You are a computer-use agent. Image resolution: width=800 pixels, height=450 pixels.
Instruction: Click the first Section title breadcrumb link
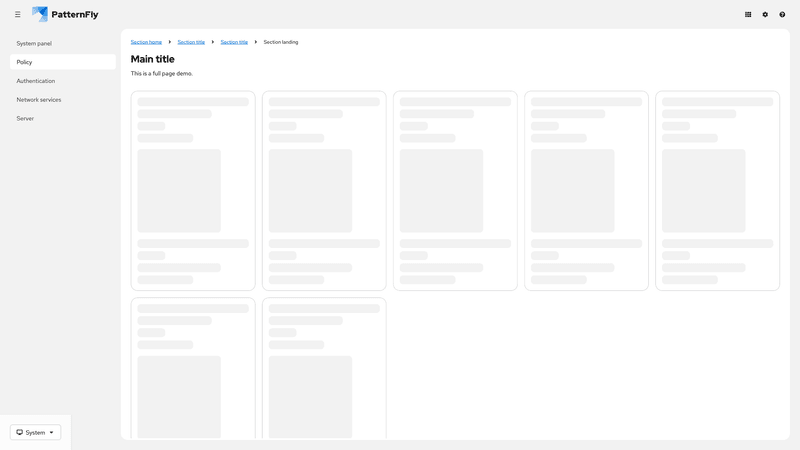pyautogui.click(x=191, y=42)
